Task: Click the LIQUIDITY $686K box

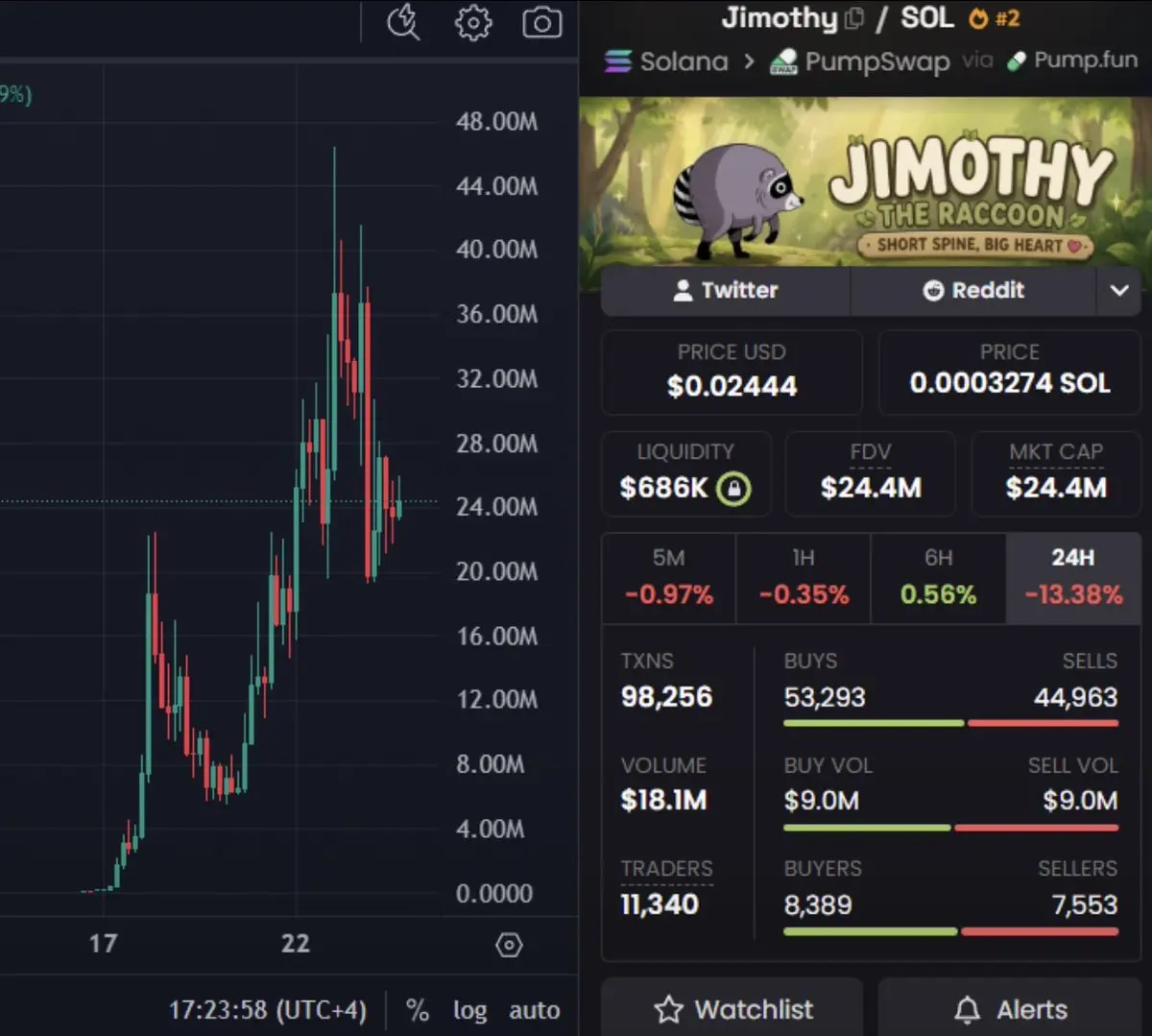Action: [685, 474]
